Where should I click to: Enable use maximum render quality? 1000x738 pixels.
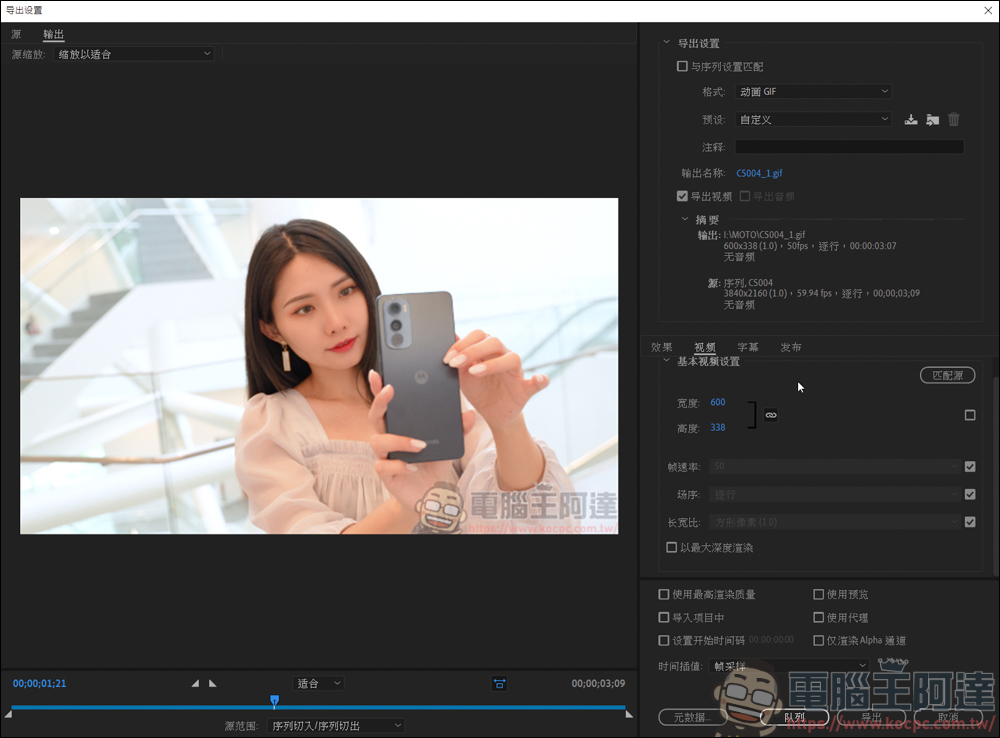click(663, 594)
